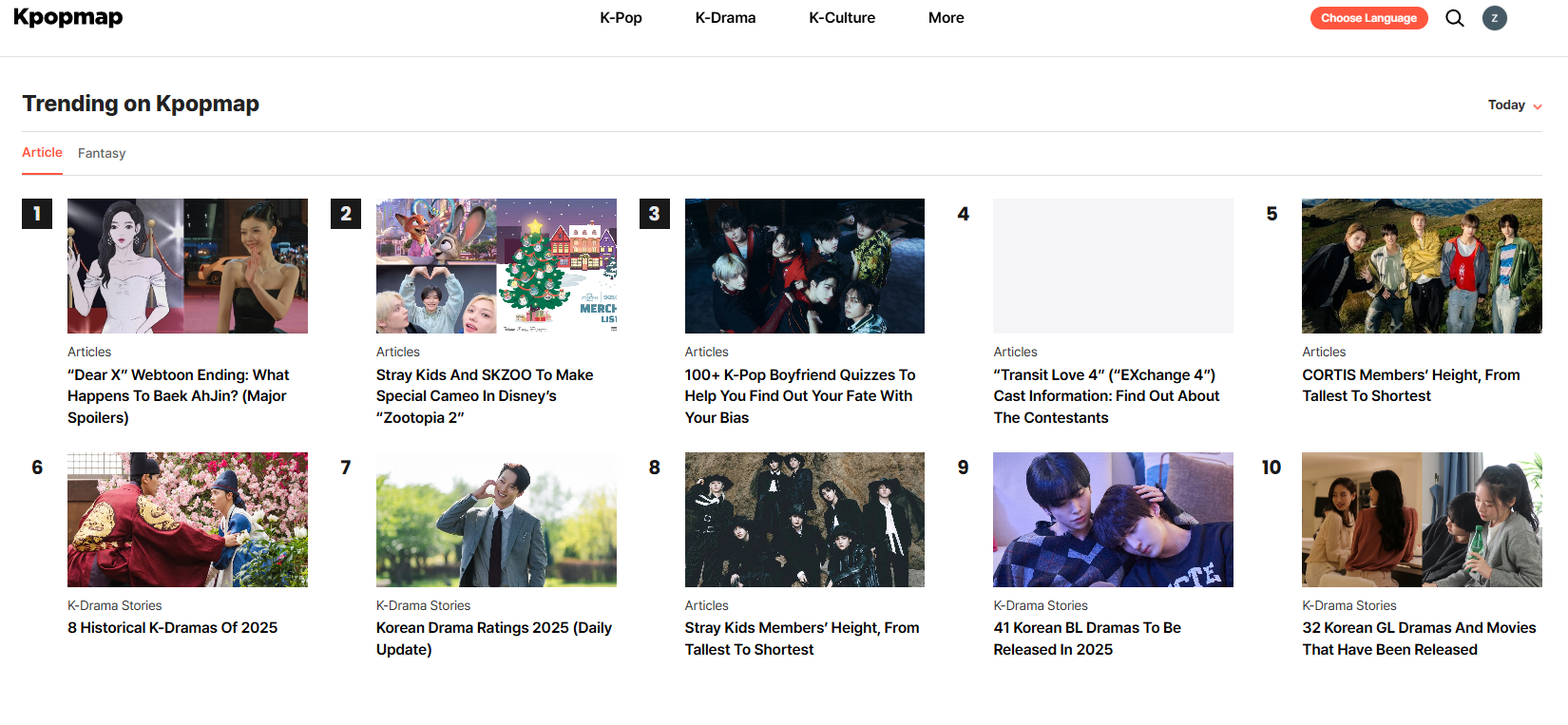This screenshot has height=725, width=1568.
Task: Switch to the Fantasy tab
Action: click(x=102, y=153)
